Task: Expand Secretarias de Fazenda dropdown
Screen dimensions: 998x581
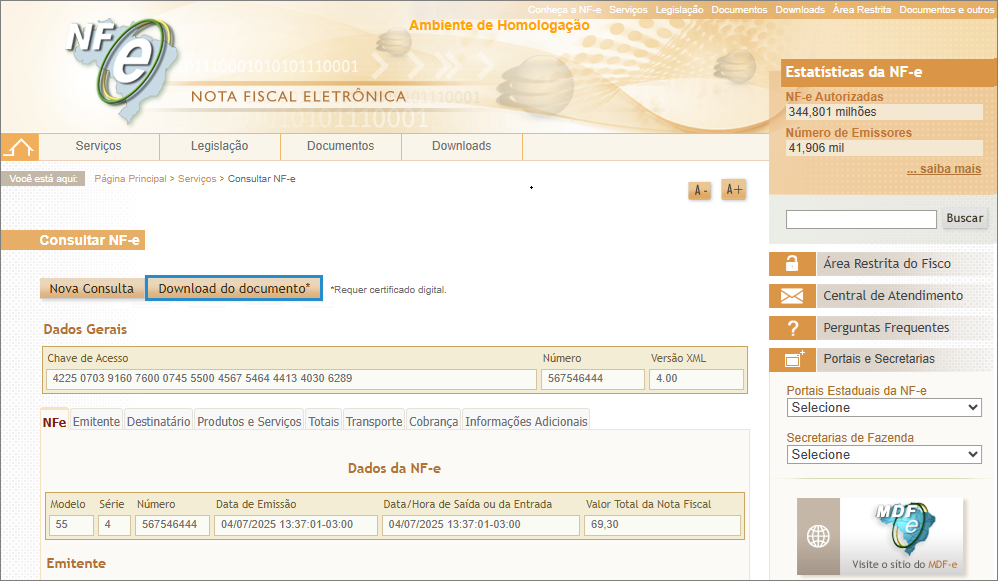Action: tap(883, 455)
